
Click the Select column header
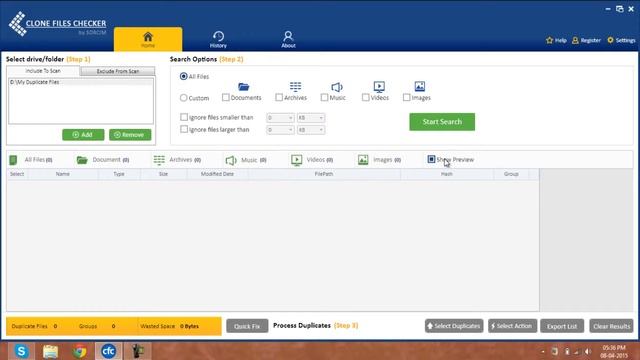tap(17, 174)
